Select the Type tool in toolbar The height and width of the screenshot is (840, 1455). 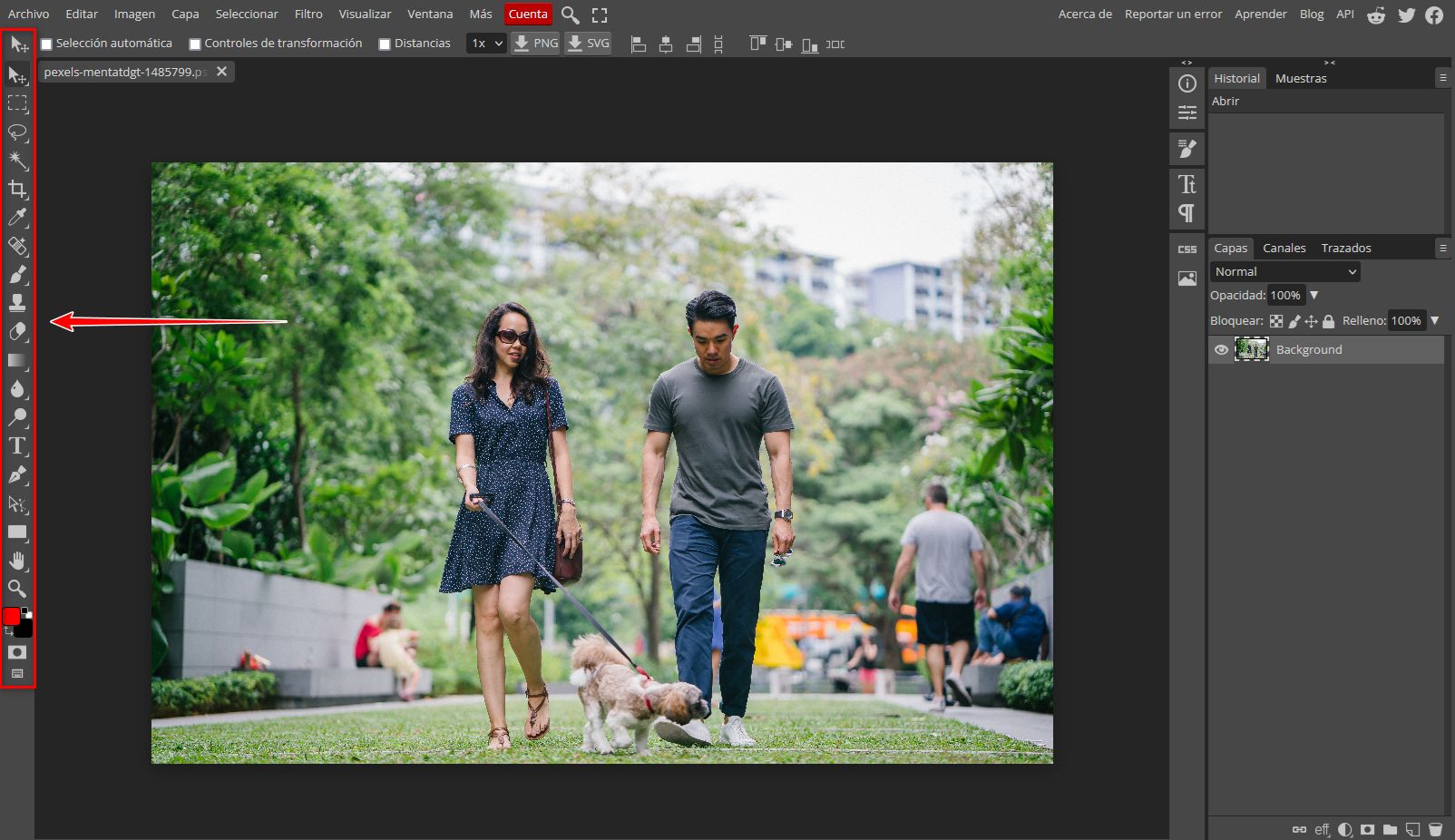[17, 445]
